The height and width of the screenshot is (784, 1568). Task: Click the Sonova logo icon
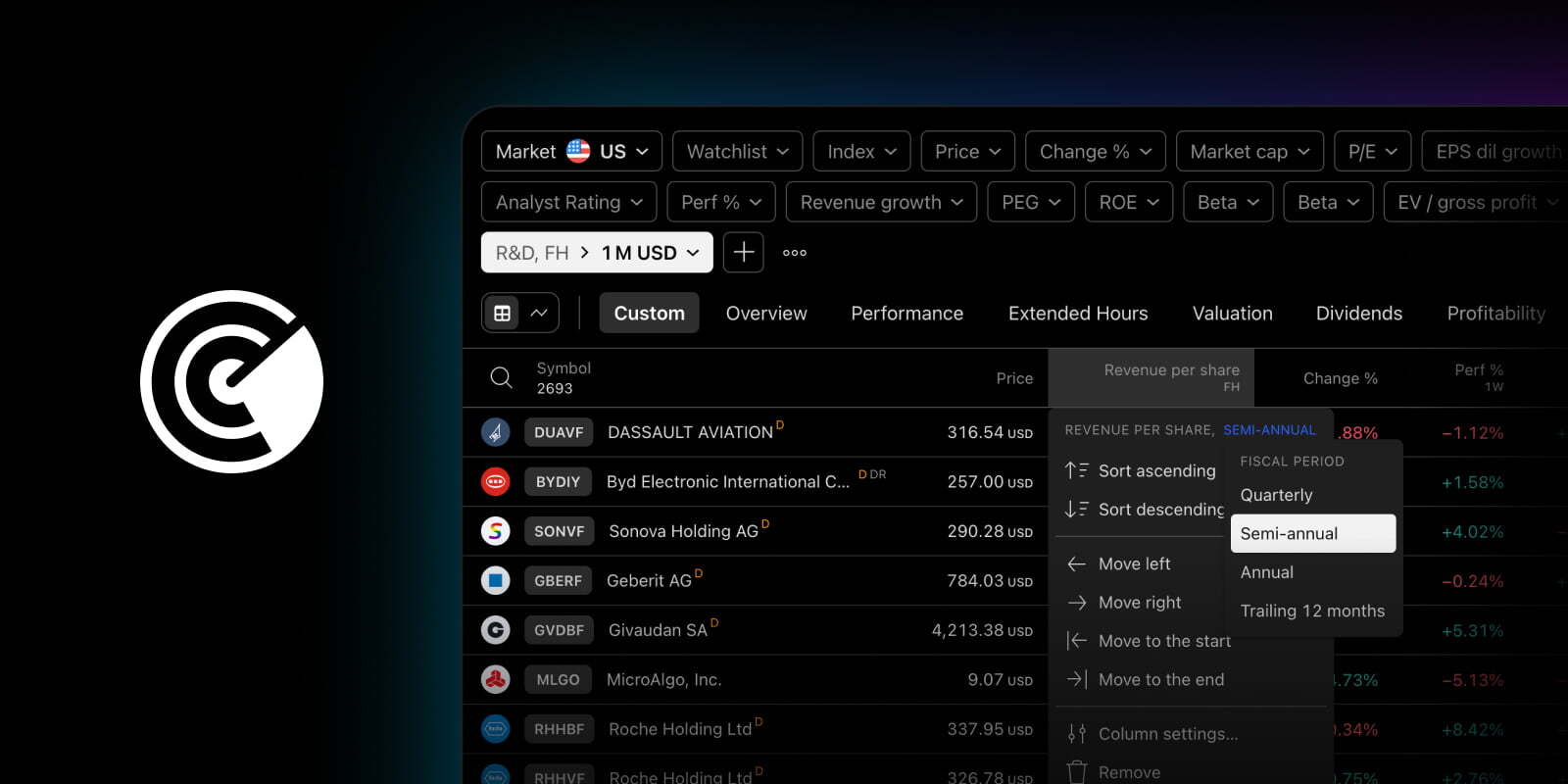click(x=496, y=531)
